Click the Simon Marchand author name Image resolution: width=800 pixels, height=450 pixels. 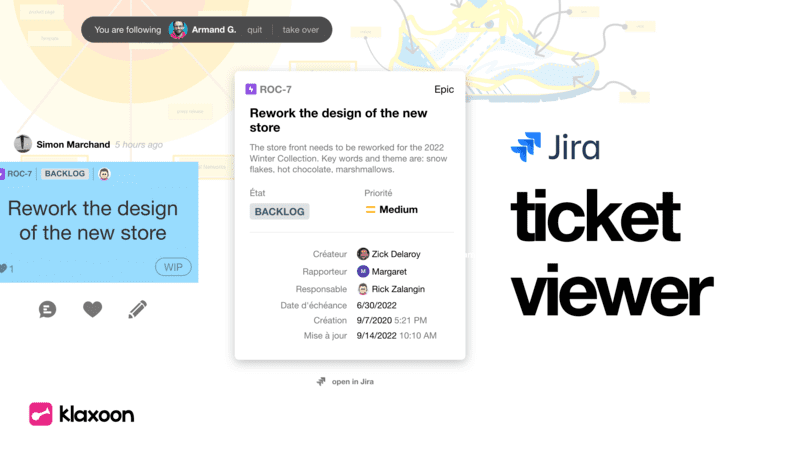pyautogui.click(x=73, y=144)
